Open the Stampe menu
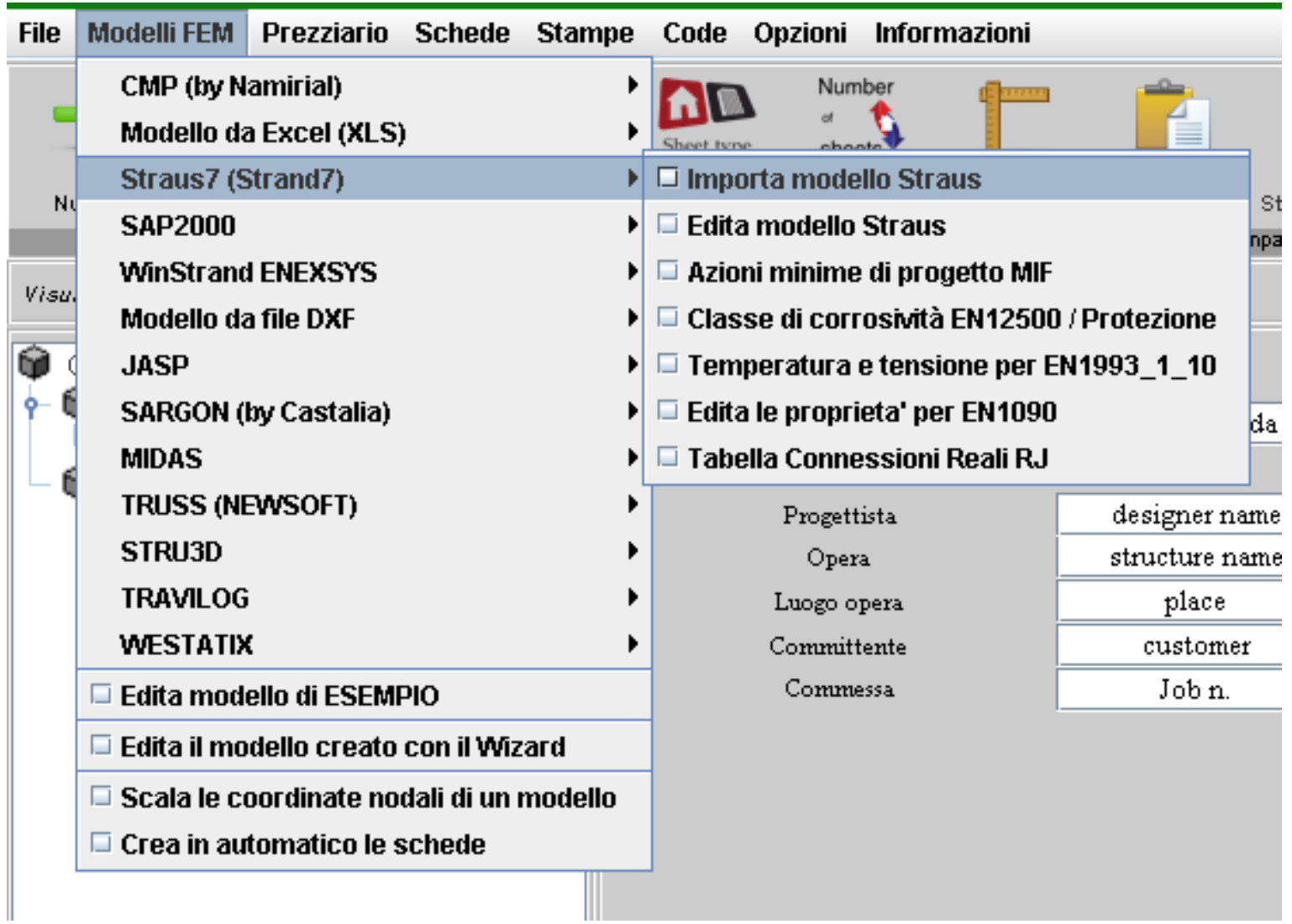This screenshot has width=1292, height=924. [x=585, y=34]
